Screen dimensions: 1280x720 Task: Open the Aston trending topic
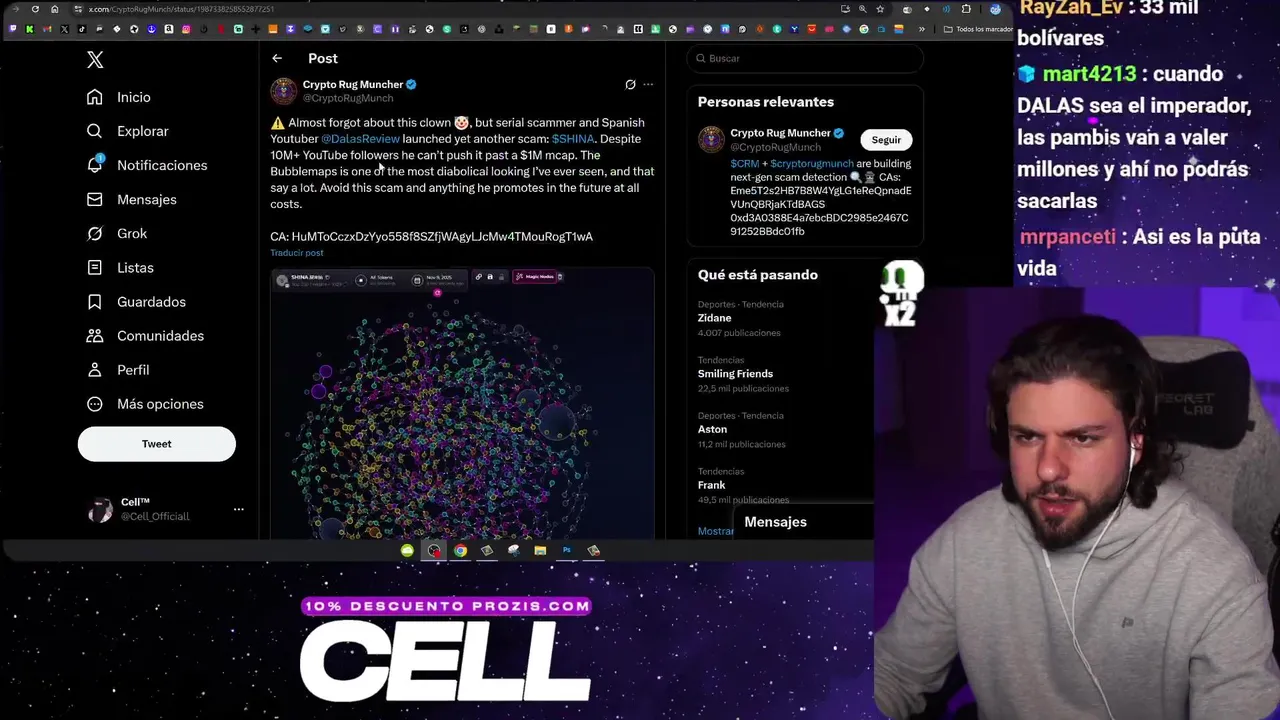712,430
